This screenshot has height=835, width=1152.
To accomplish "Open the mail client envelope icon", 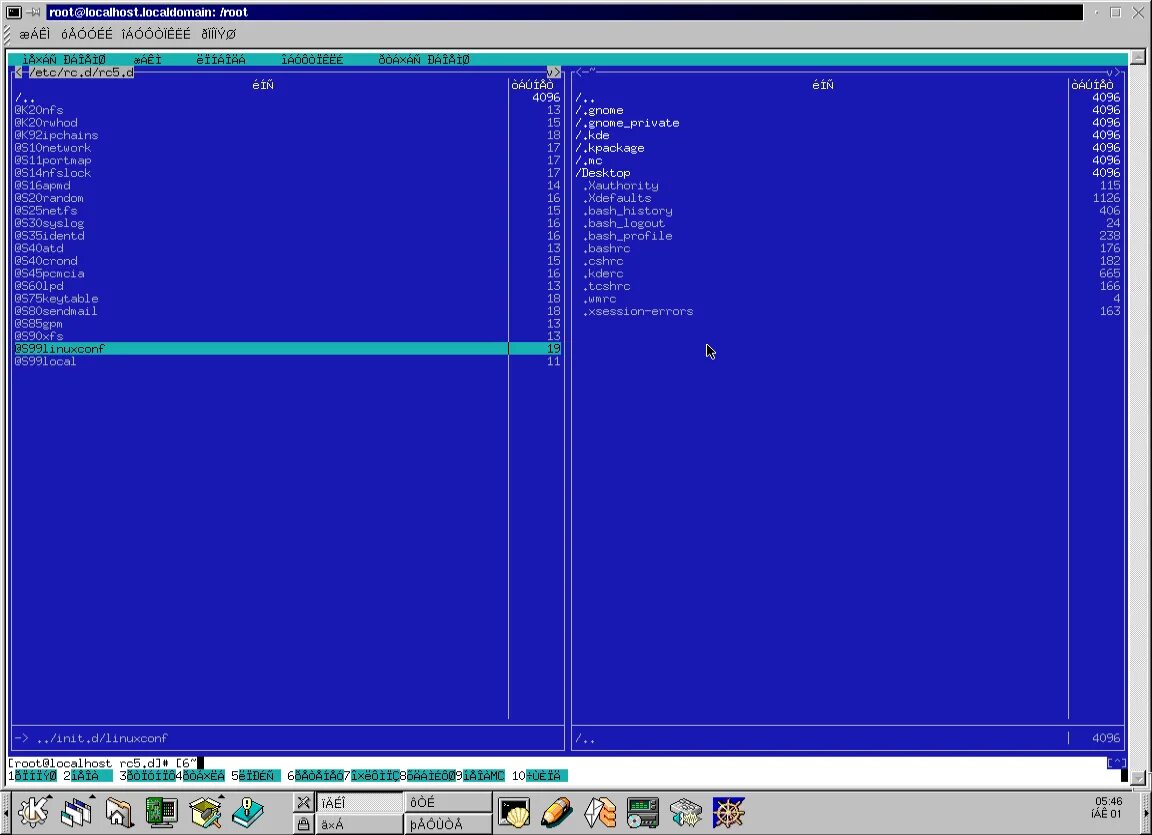I will (600, 812).
